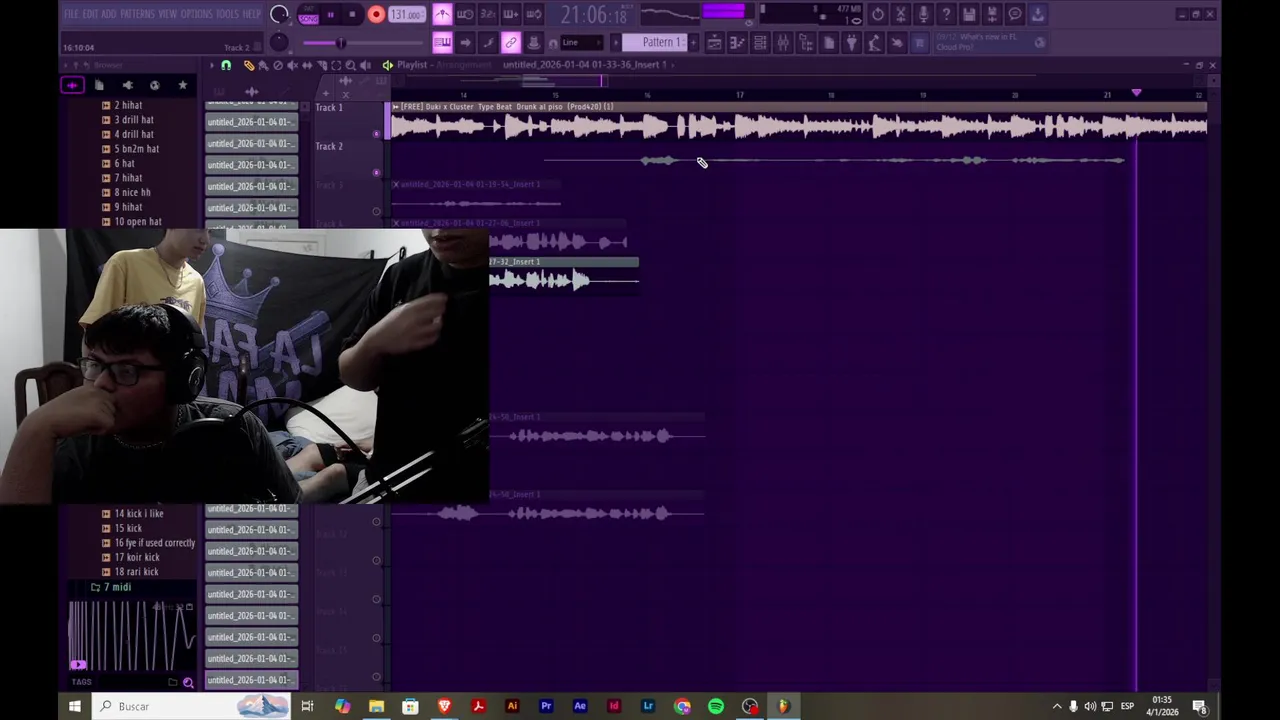Screen dimensions: 1280x720
Task: Select the Mute tool in Playlist toolbar
Action: (292, 65)
